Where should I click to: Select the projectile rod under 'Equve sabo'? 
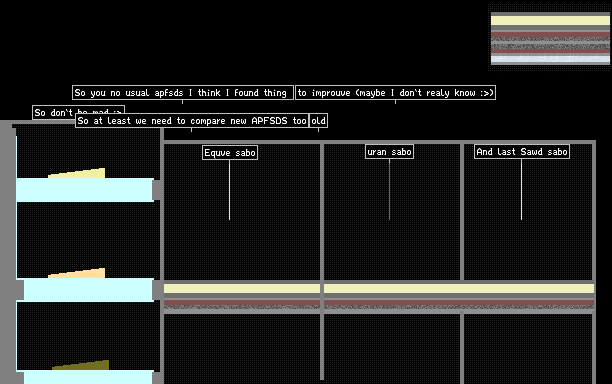(229, 190)
